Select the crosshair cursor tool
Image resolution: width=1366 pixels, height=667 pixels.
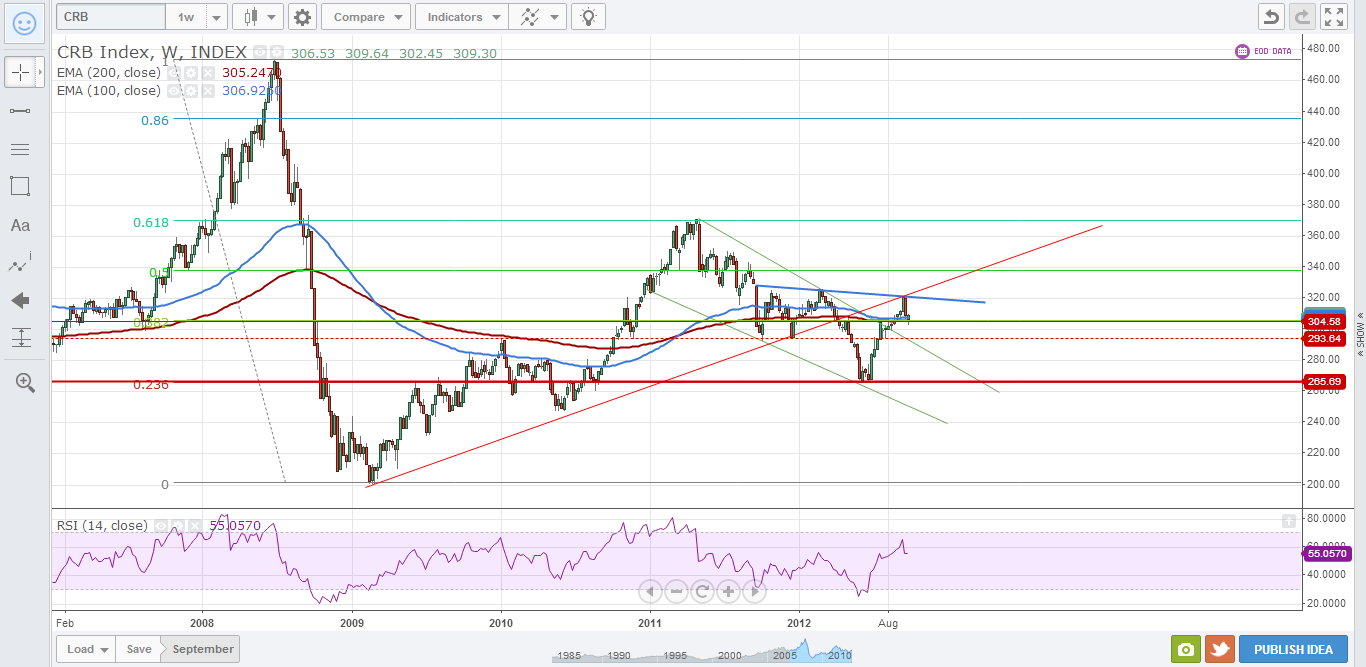coord(19,72)
